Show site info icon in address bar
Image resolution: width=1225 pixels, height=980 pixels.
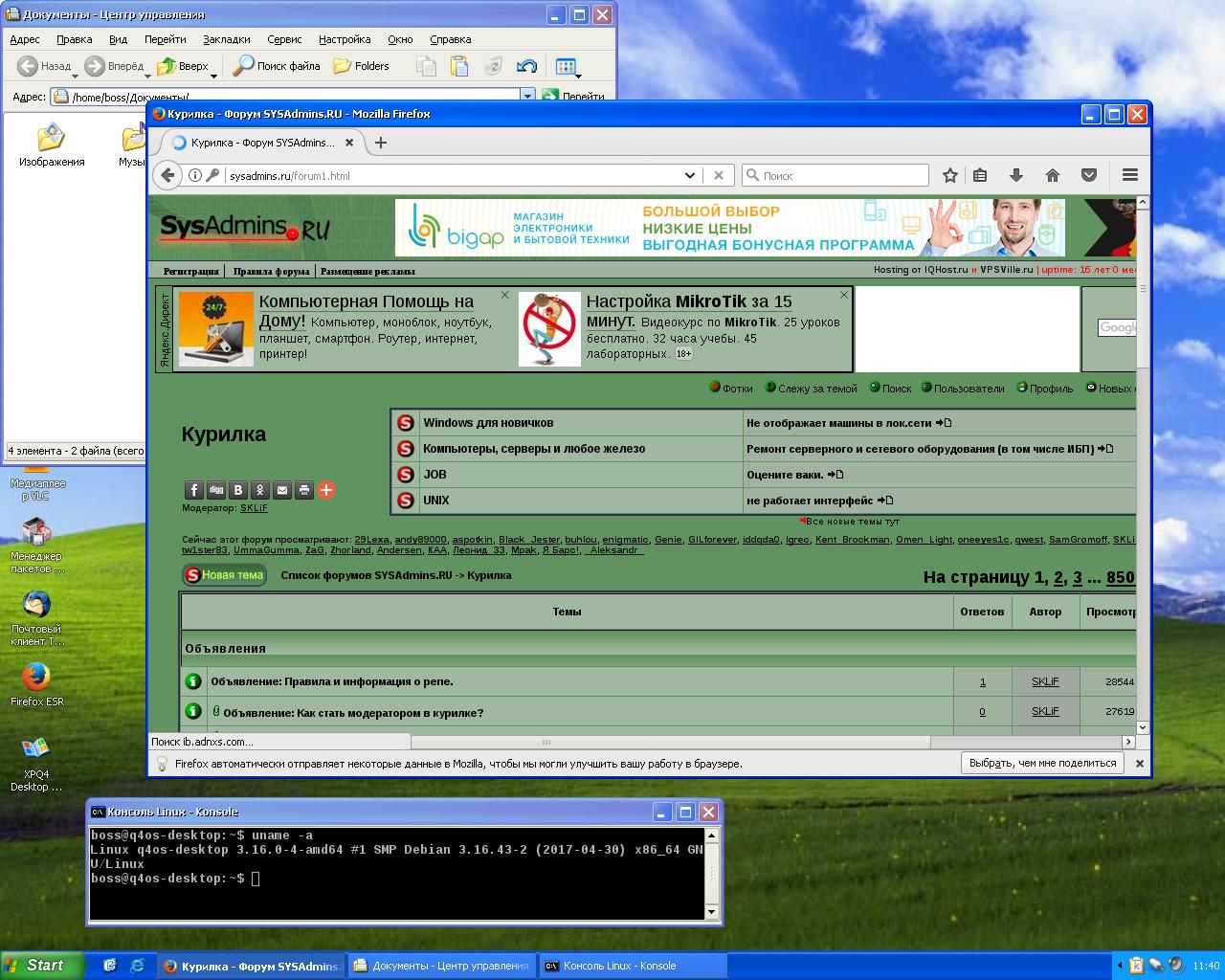click(195, 175)
